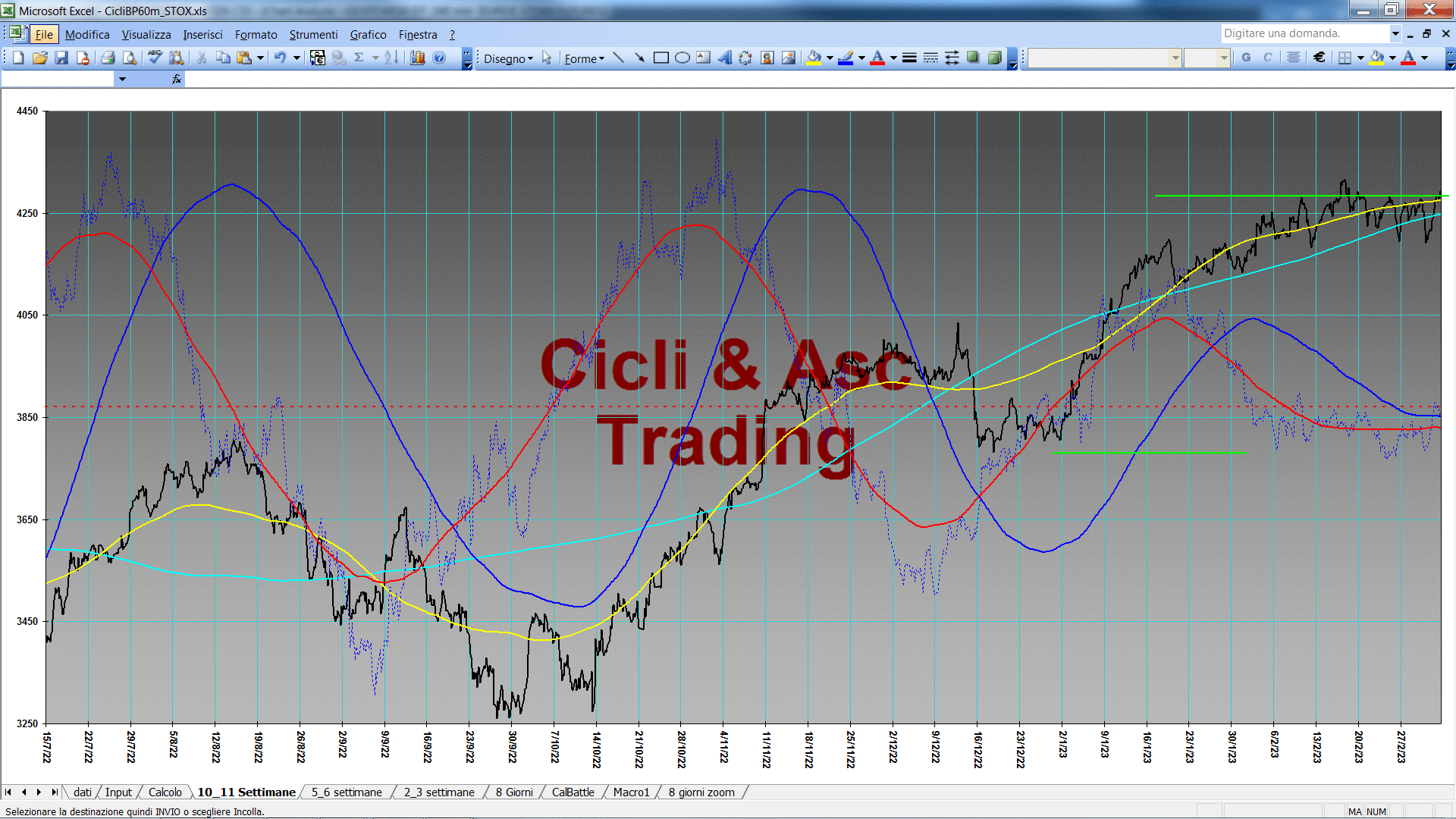Open Line Style options
Screen dimensions: 1456x819
click(909, 58)
